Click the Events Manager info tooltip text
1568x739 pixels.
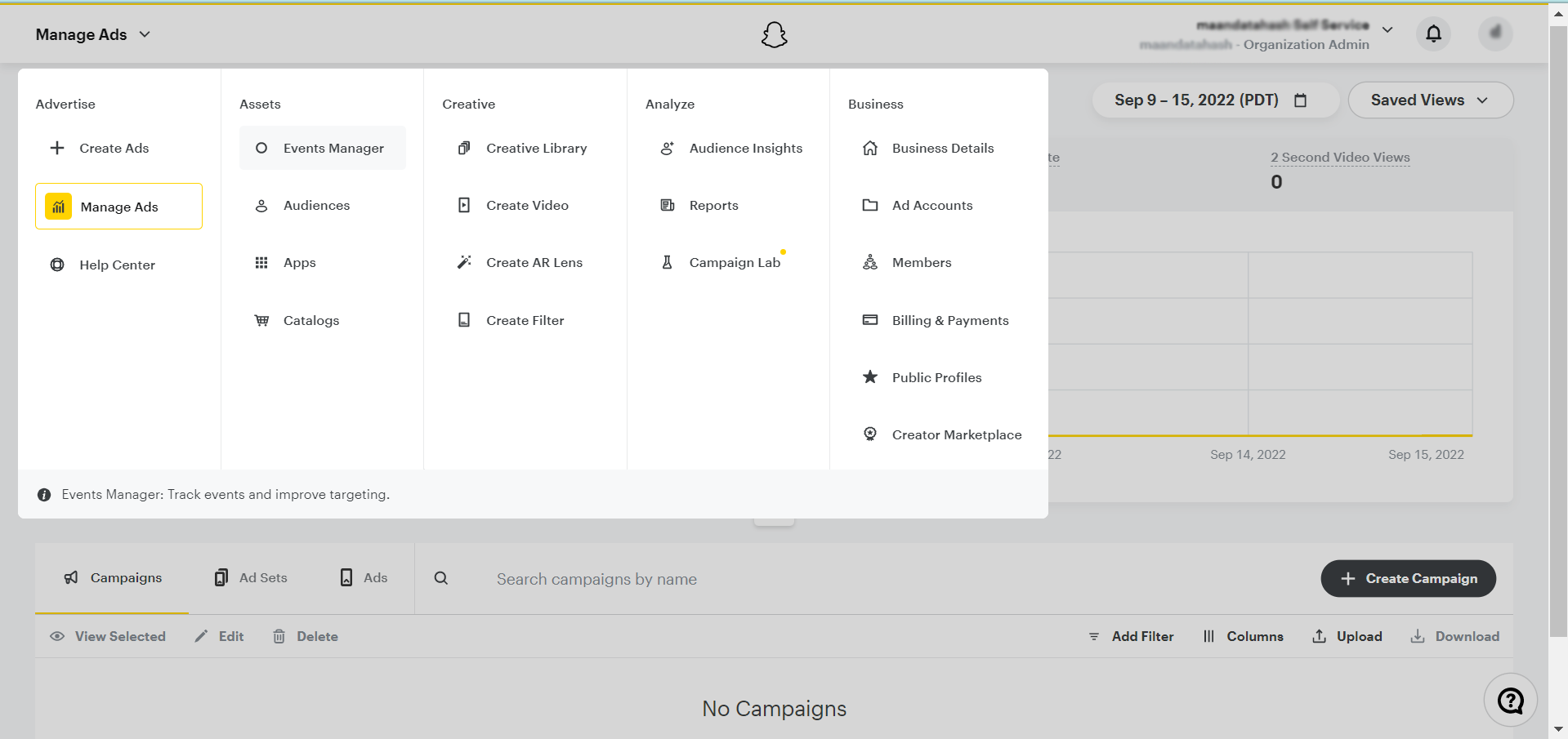pyautogui.click(x=226, y=494)
